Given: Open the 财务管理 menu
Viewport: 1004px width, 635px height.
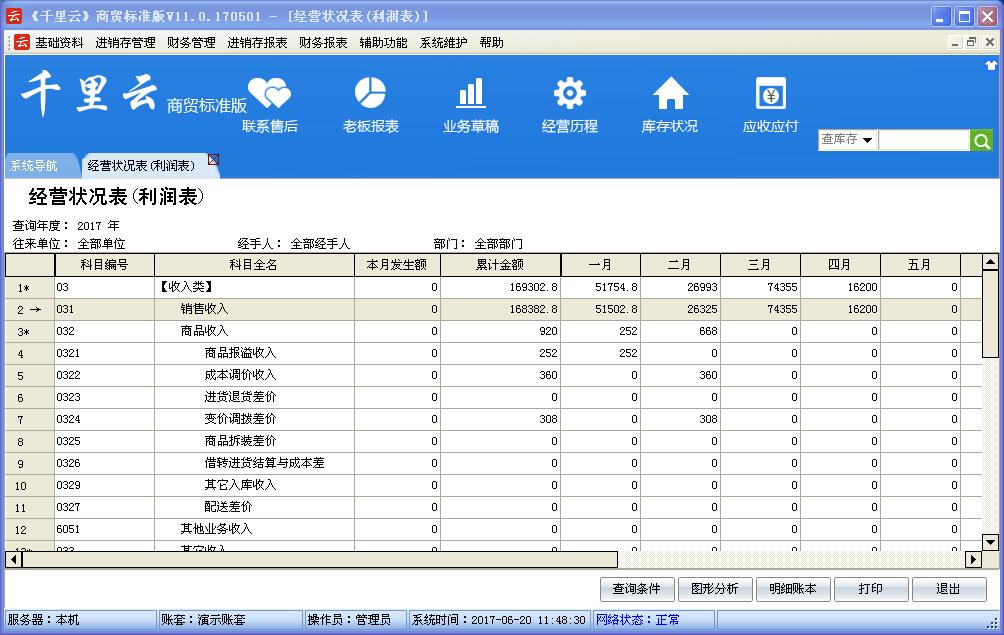Looking at the screenshot, I should pyautogui.click(x=191, y=43).
